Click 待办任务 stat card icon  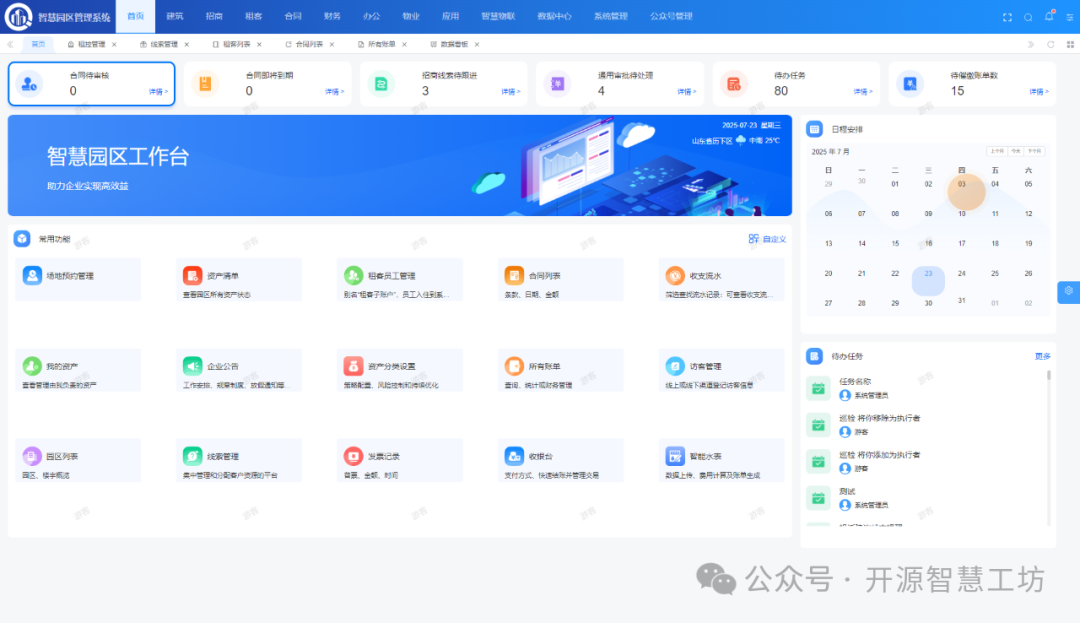point(734,84)
